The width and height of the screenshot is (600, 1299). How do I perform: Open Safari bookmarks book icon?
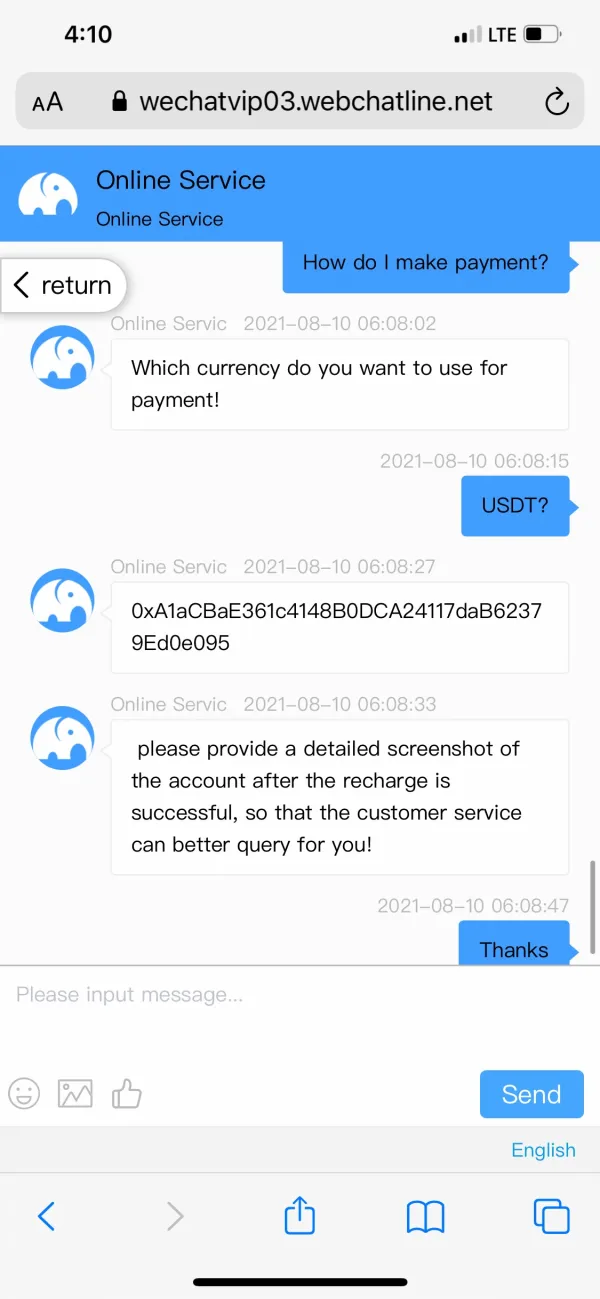(425, 1216)
